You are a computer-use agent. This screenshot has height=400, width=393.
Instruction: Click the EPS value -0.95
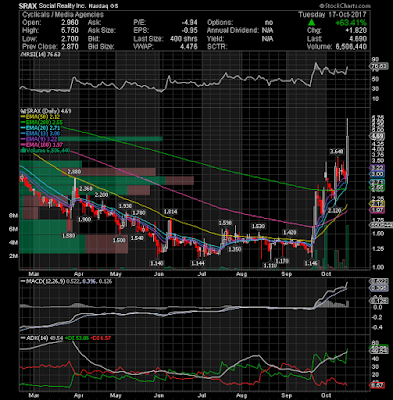coord(189,31)
